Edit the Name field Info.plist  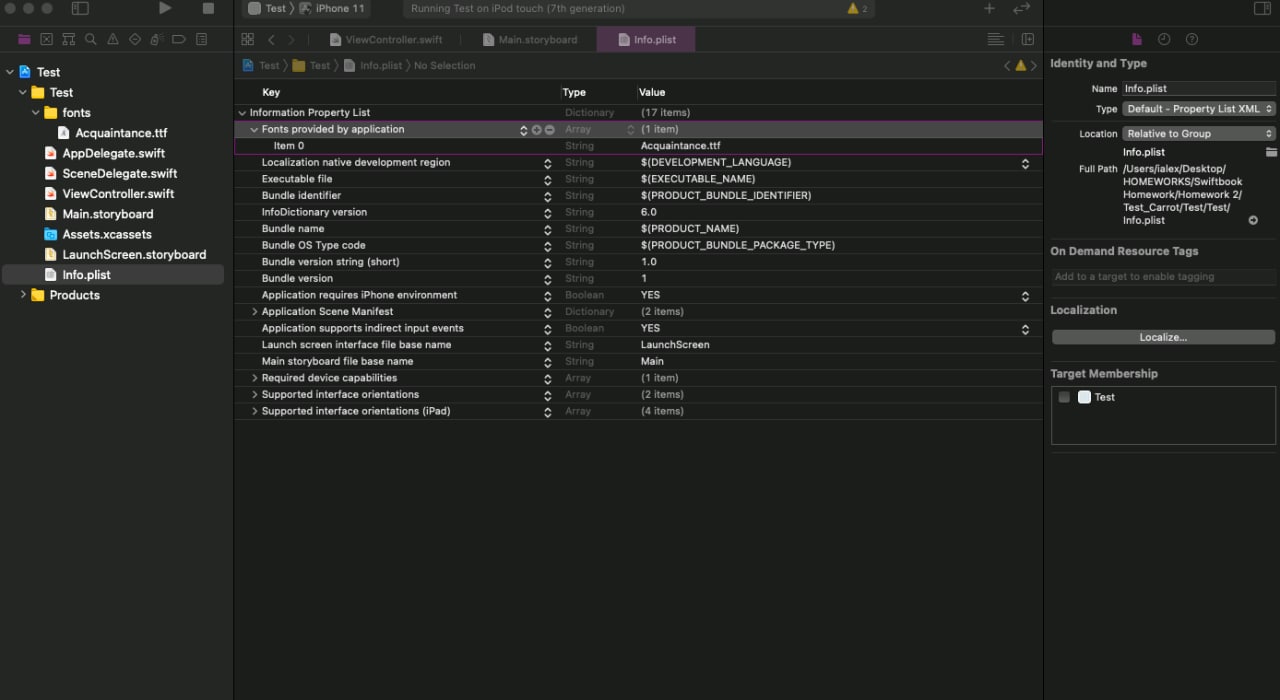pyautogui.click(x=1198, y=88)
